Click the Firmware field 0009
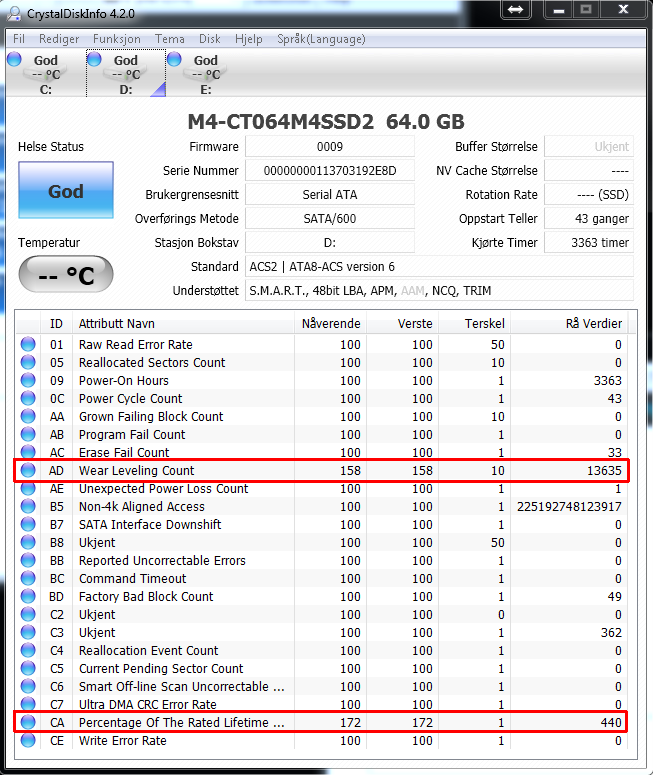The height and width of the screenshot is (775, 653). 330,147
